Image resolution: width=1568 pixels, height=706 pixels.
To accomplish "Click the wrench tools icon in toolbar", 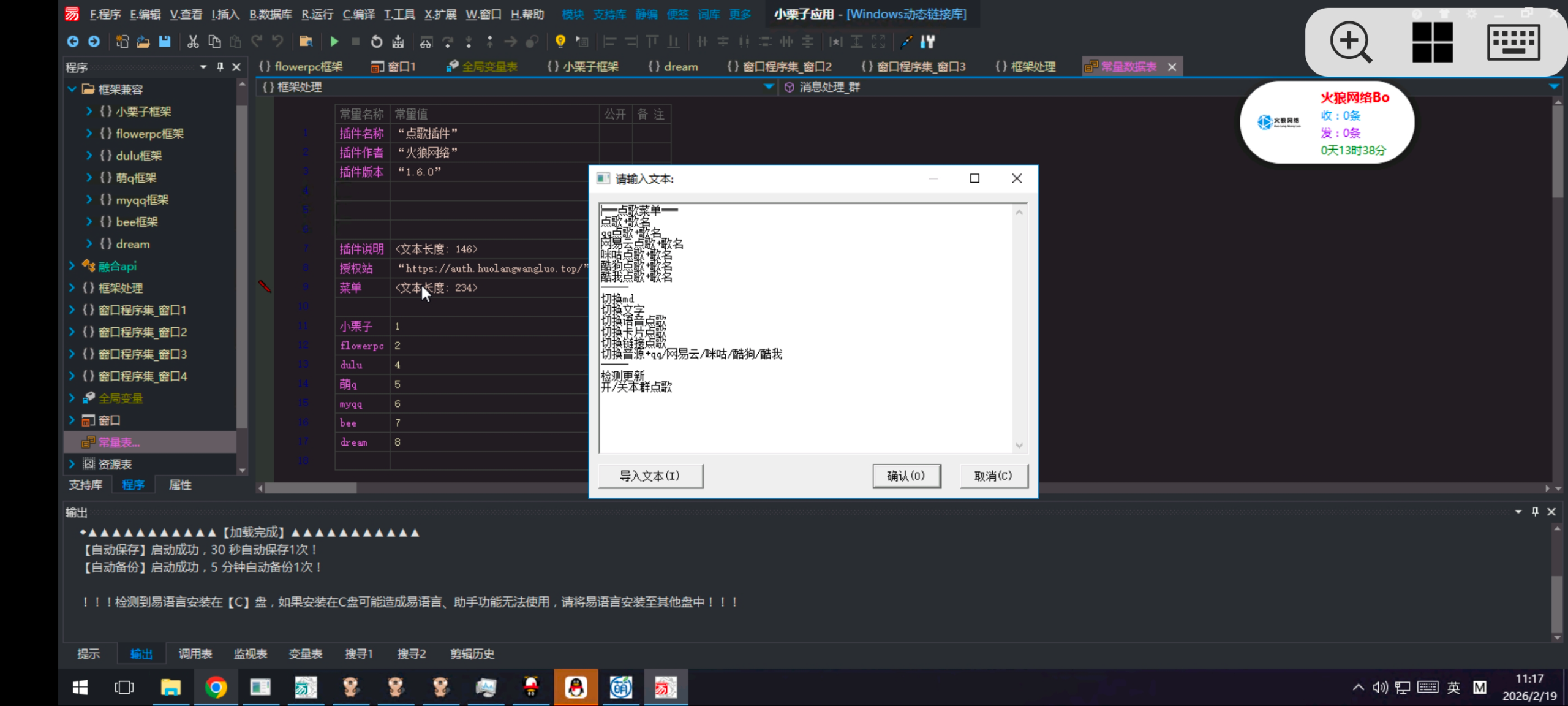I will [x=927, y=42].
